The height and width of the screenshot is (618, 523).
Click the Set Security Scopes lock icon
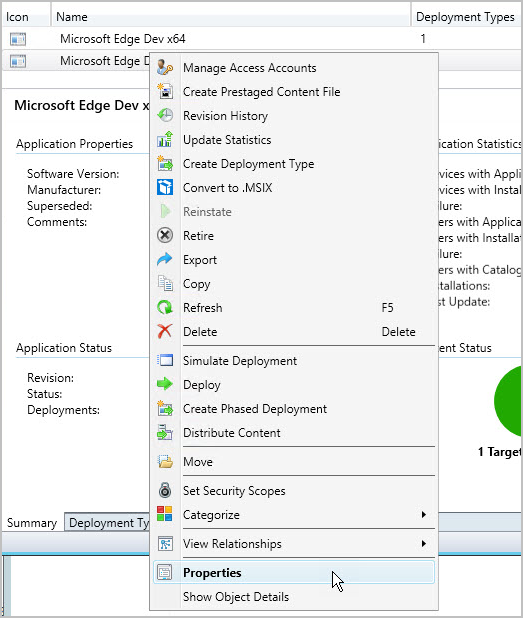click(x=165, y=491)
